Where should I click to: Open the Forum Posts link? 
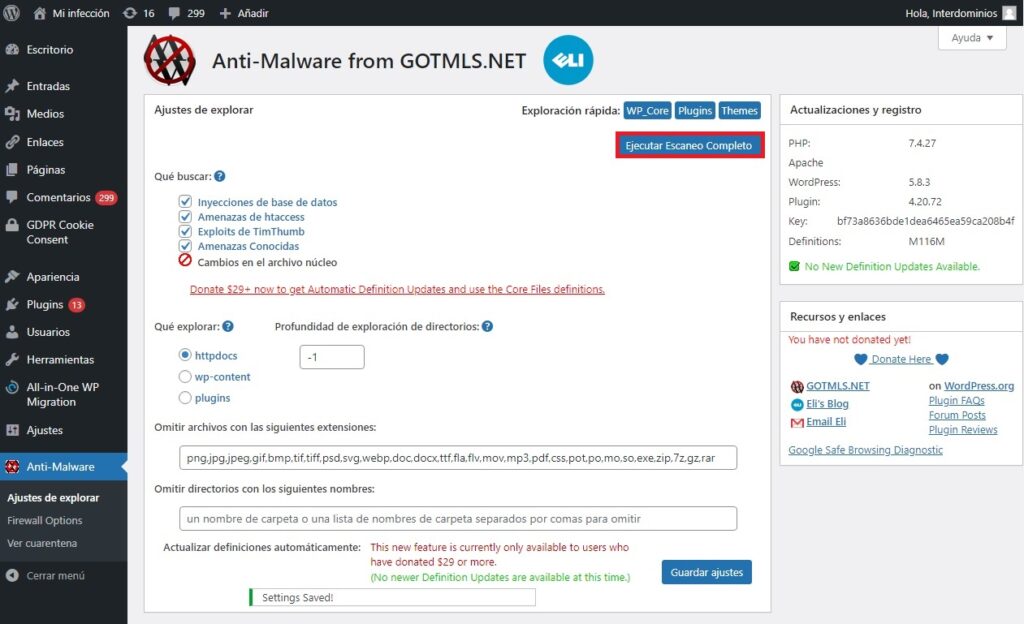pyautogui.click(x=957, y=415)
